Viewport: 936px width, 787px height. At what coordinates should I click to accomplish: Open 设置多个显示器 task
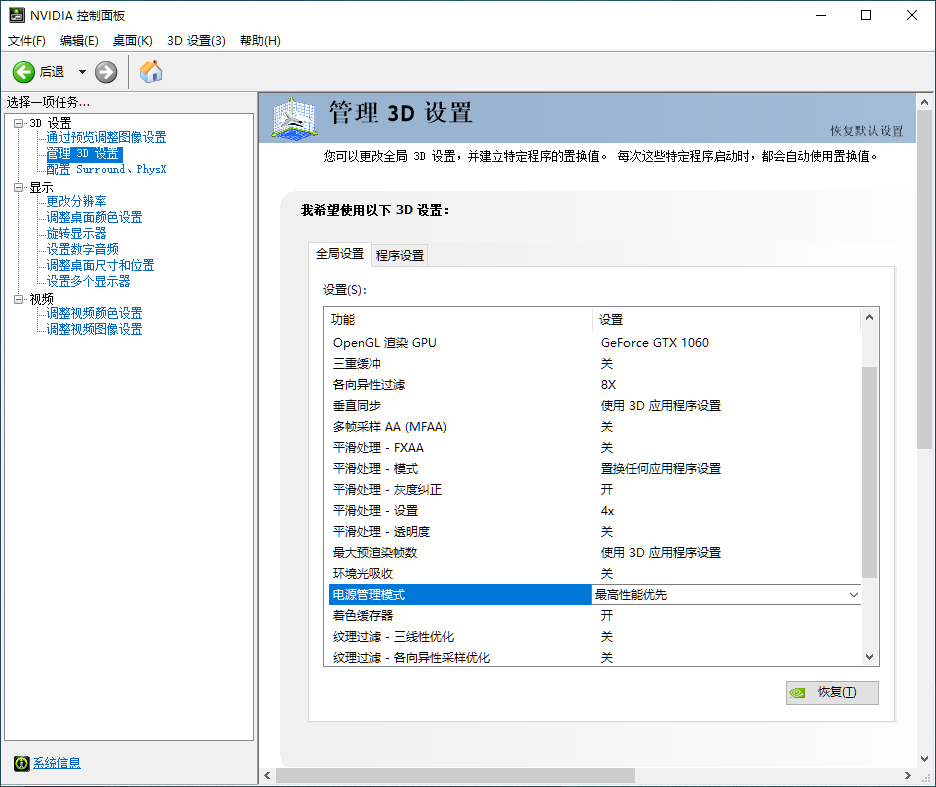[88, 281]
